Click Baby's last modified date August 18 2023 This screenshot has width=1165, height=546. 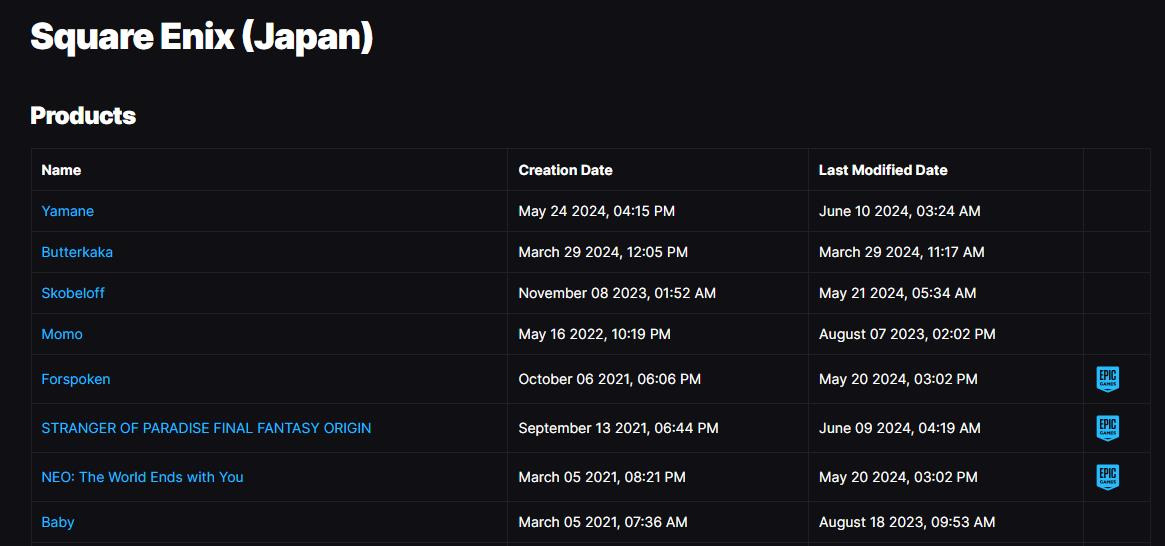907,522
